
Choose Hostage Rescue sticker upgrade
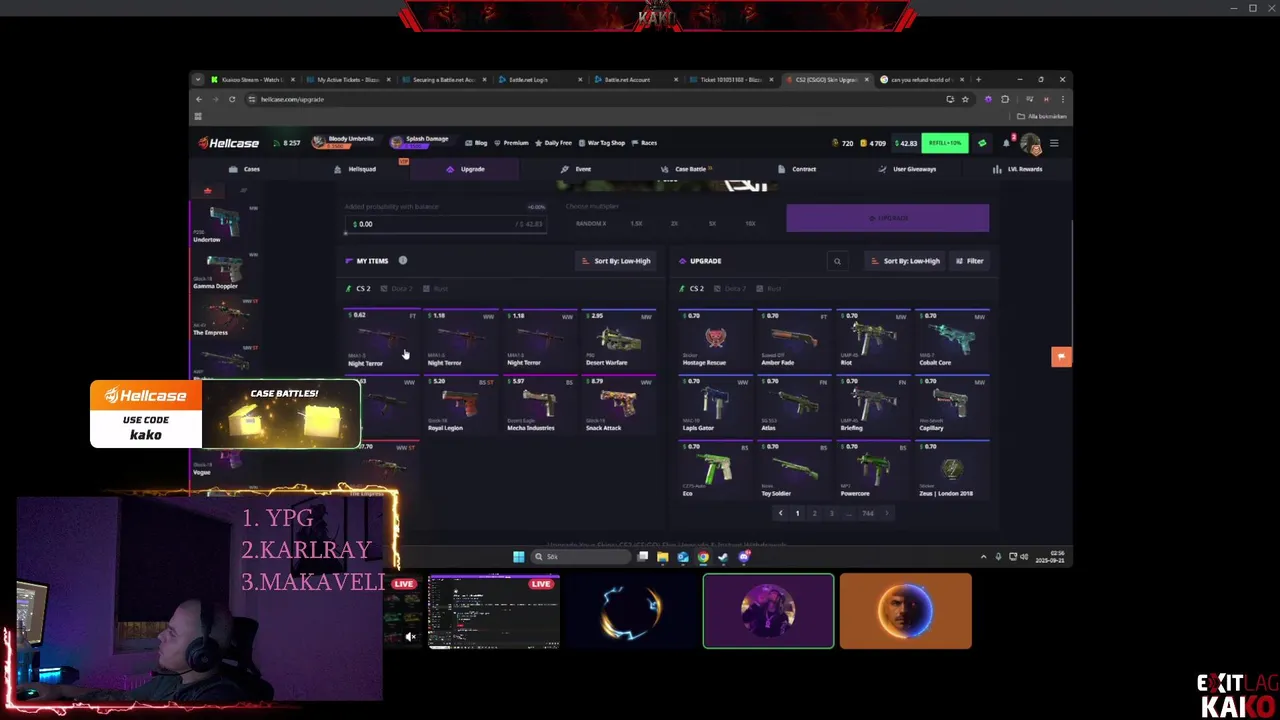(715, 340)
